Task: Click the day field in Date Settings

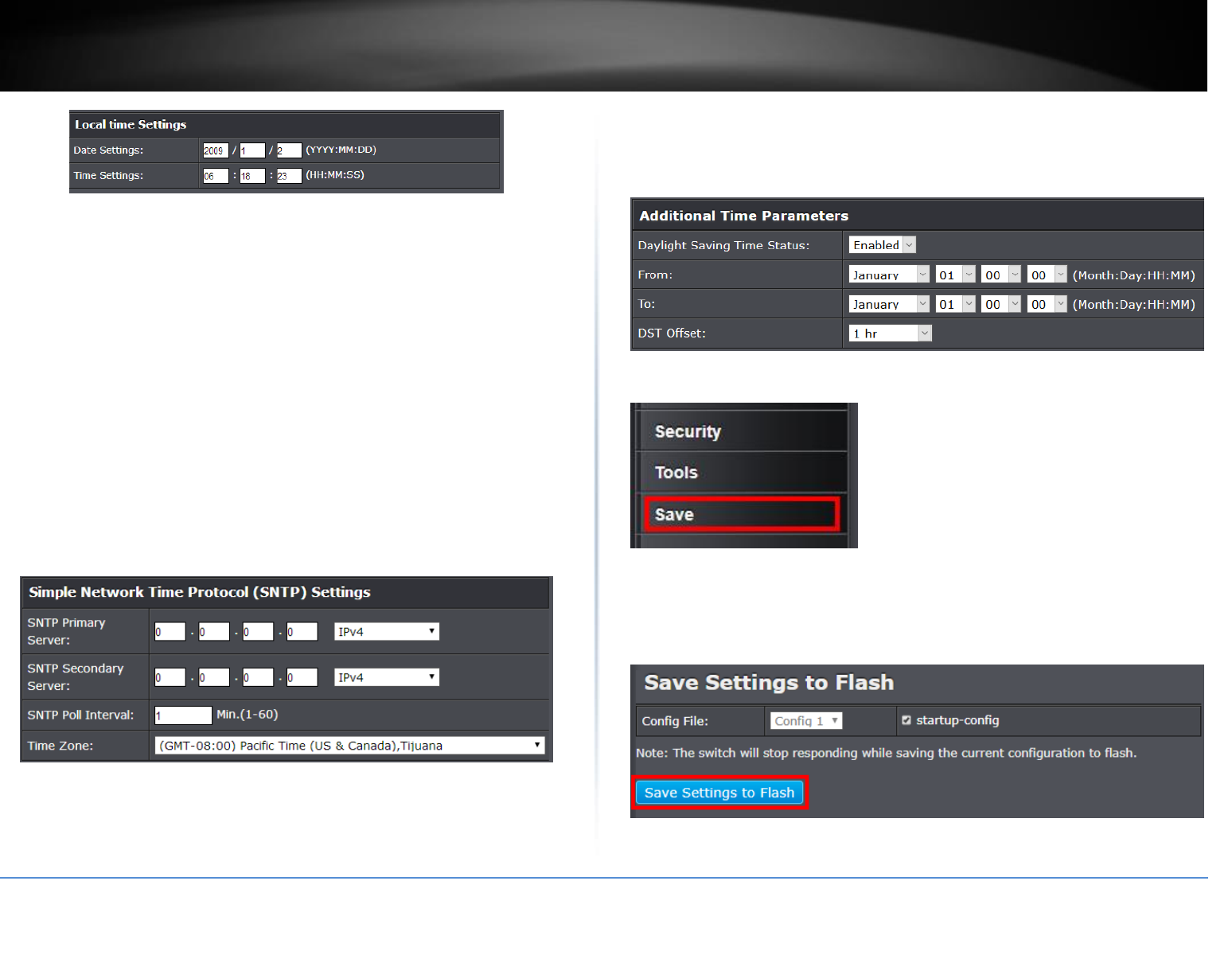Action: click(x=289, y=150)
